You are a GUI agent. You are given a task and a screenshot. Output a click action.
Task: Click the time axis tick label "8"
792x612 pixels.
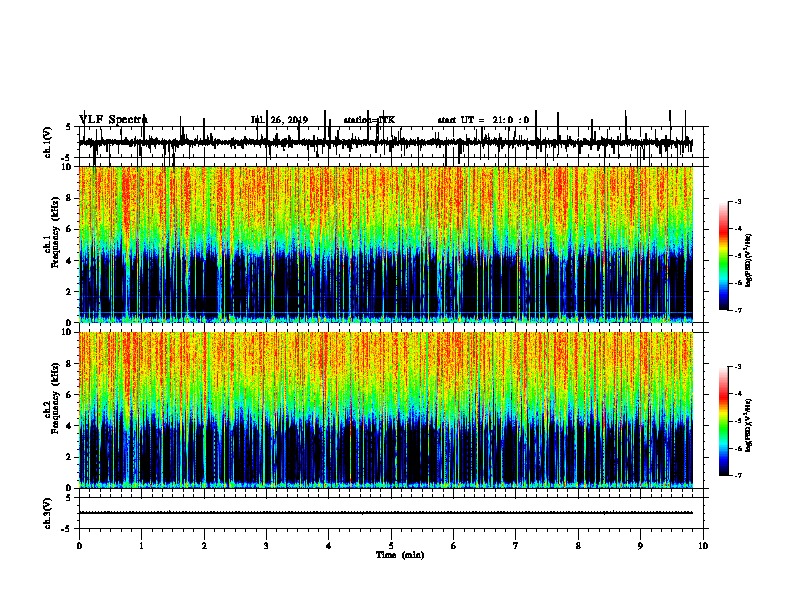[578, 546]
